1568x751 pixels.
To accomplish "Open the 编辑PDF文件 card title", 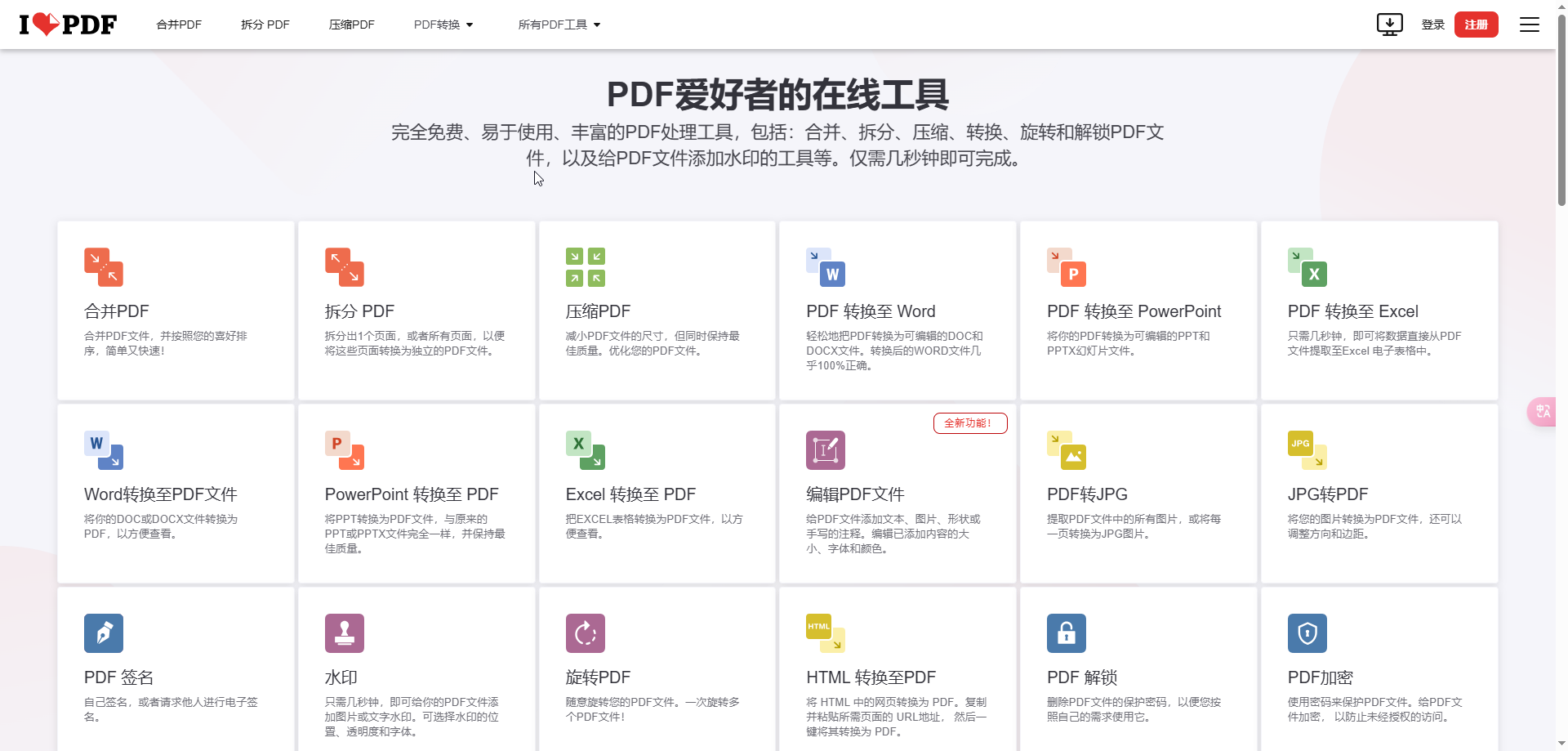I will pyautogui.click(x=855, y=494).
